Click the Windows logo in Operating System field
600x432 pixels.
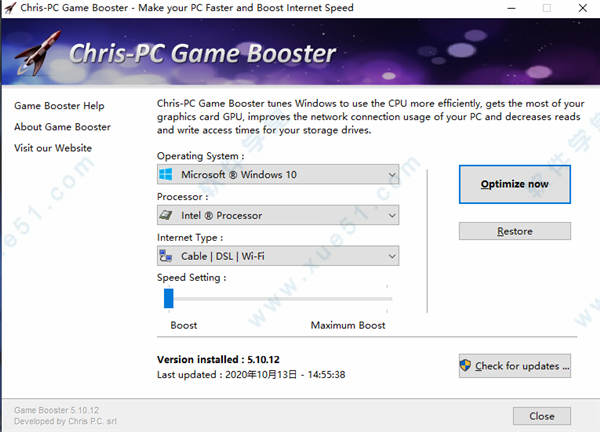click(167, 175)
